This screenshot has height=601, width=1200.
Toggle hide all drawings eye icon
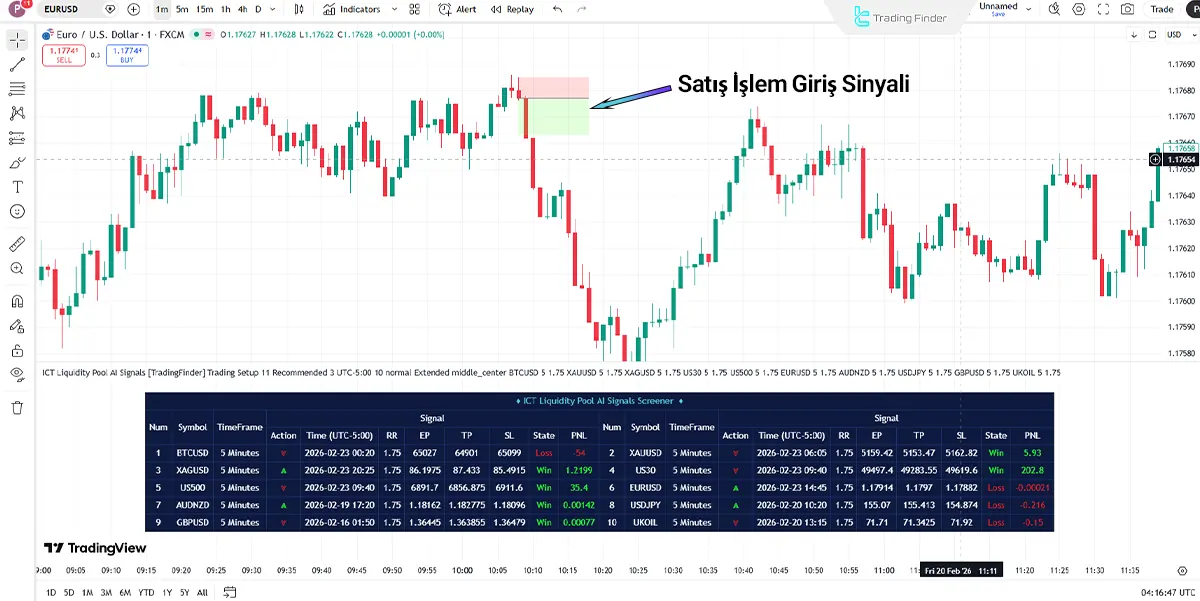(x=17, y=374)
